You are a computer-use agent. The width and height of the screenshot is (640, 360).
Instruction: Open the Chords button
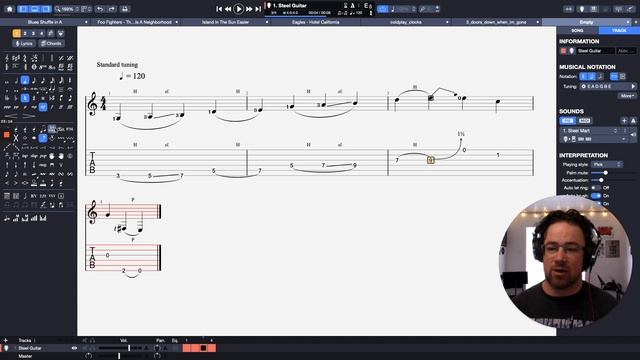pyautogui.click(x=51, y=44)
